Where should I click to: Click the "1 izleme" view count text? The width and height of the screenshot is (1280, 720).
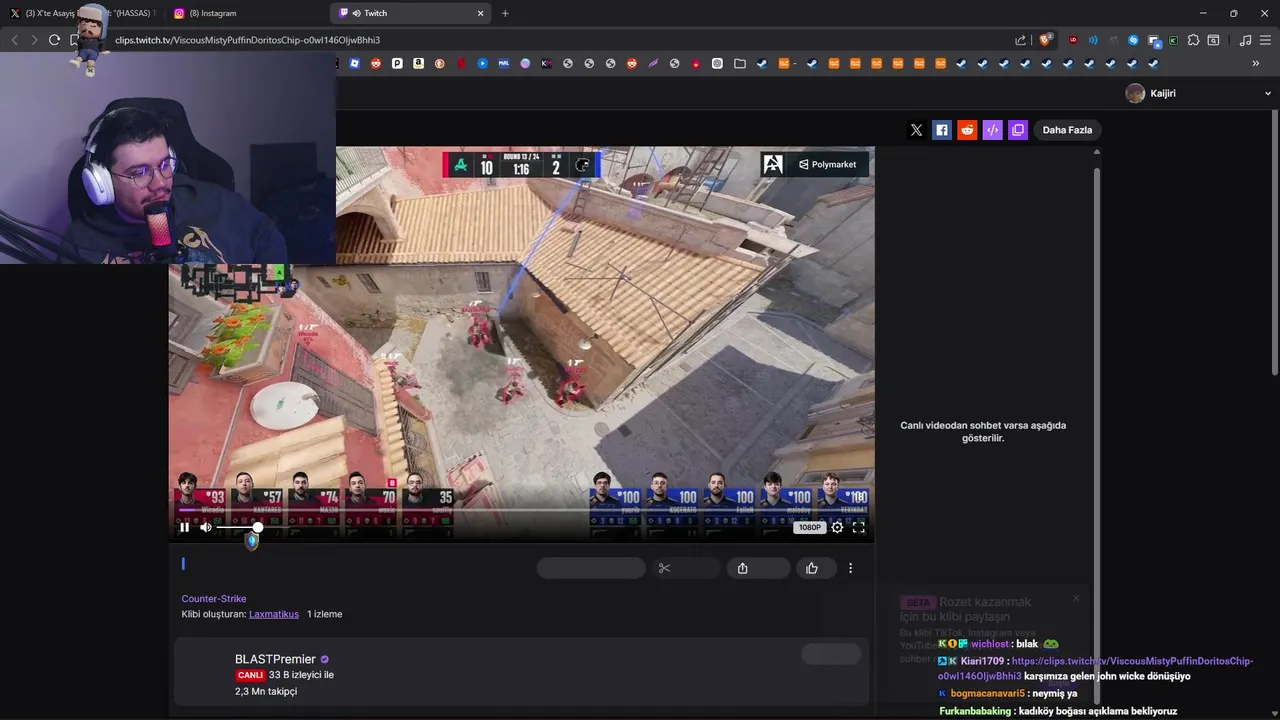click(x=325, y=614)
